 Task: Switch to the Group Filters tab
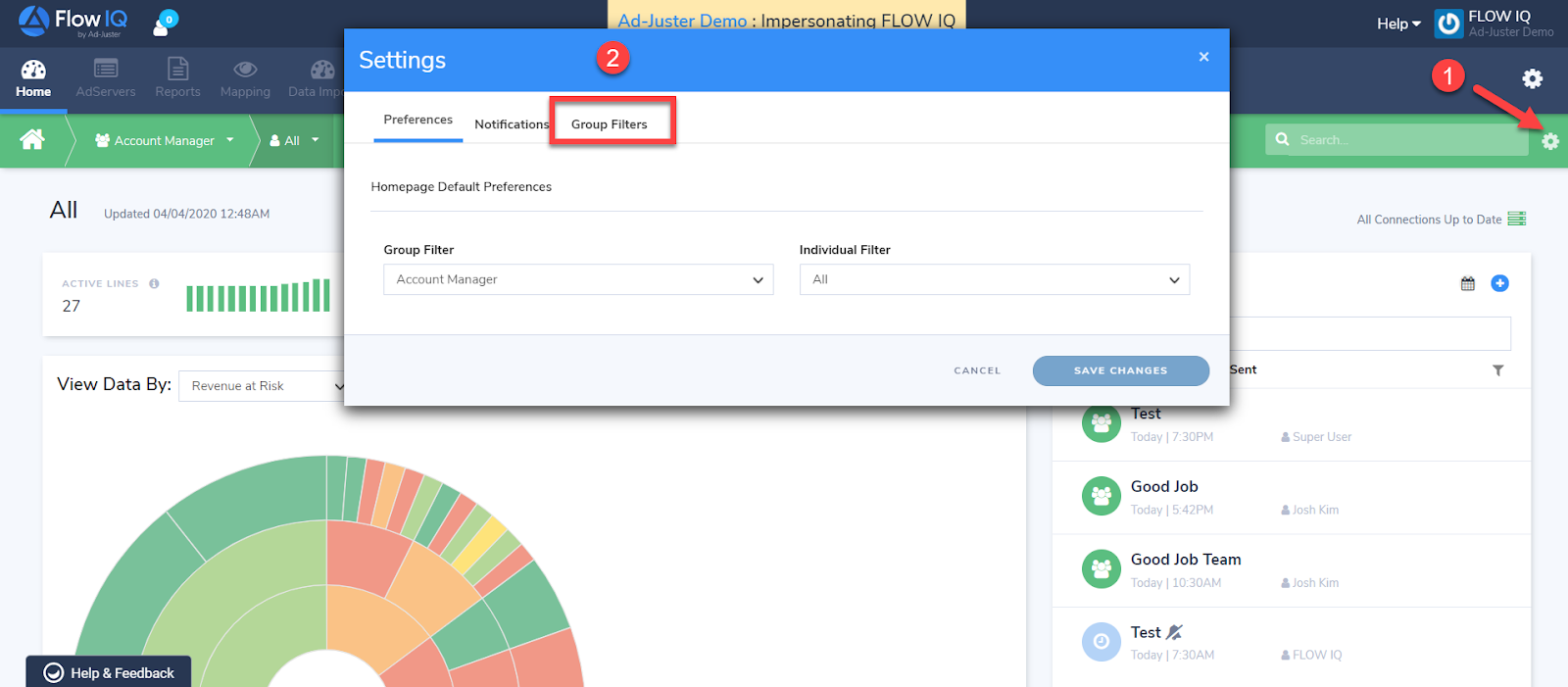[610, 124]
